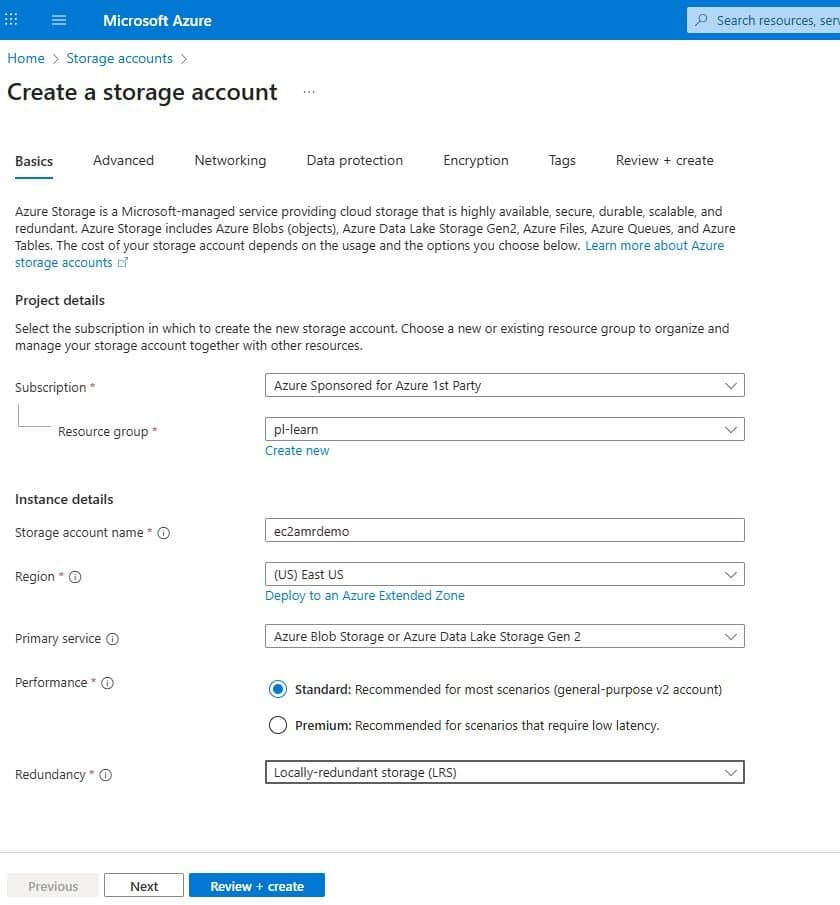This screenshot has height=905, width=840.
Task: Open the Subscription dropdown
Action: (504, 385)
